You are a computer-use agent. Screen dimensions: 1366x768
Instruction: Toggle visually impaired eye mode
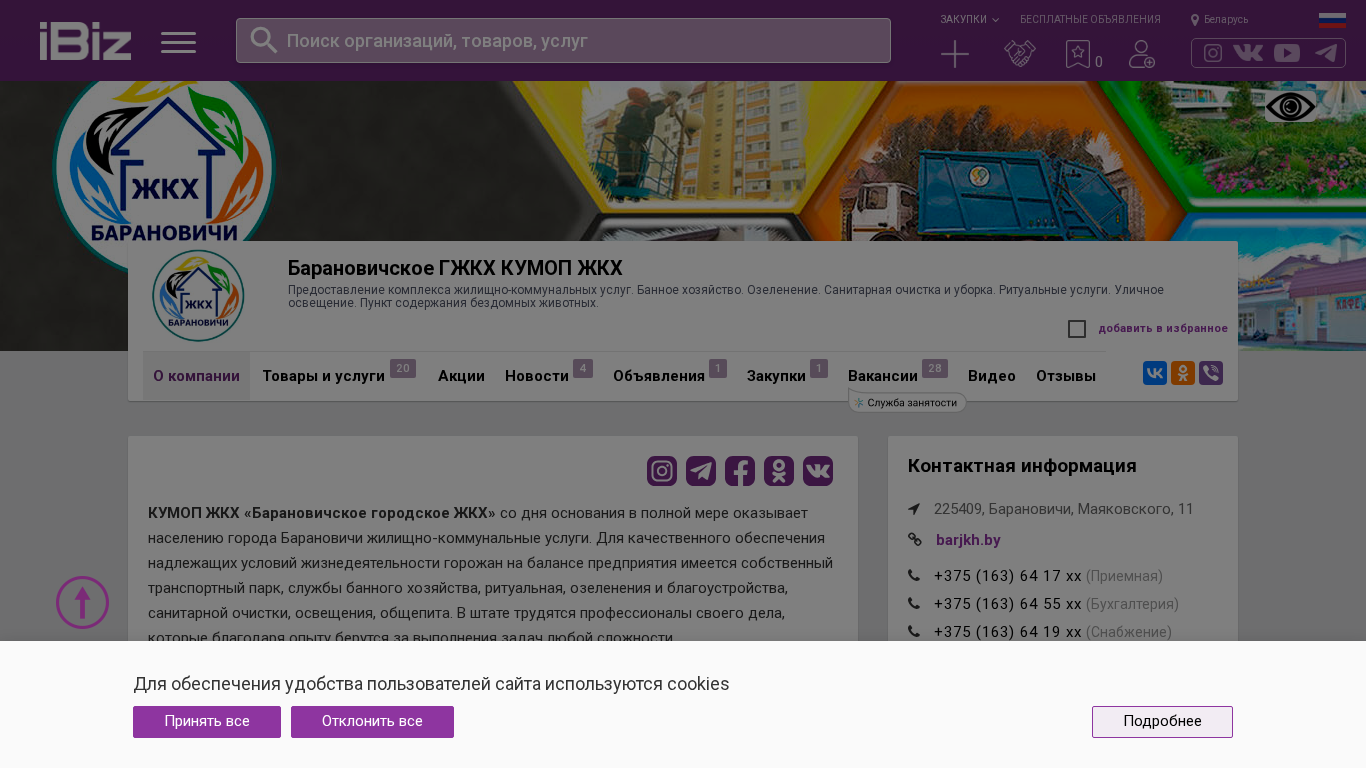click(x=1291, y=107)
